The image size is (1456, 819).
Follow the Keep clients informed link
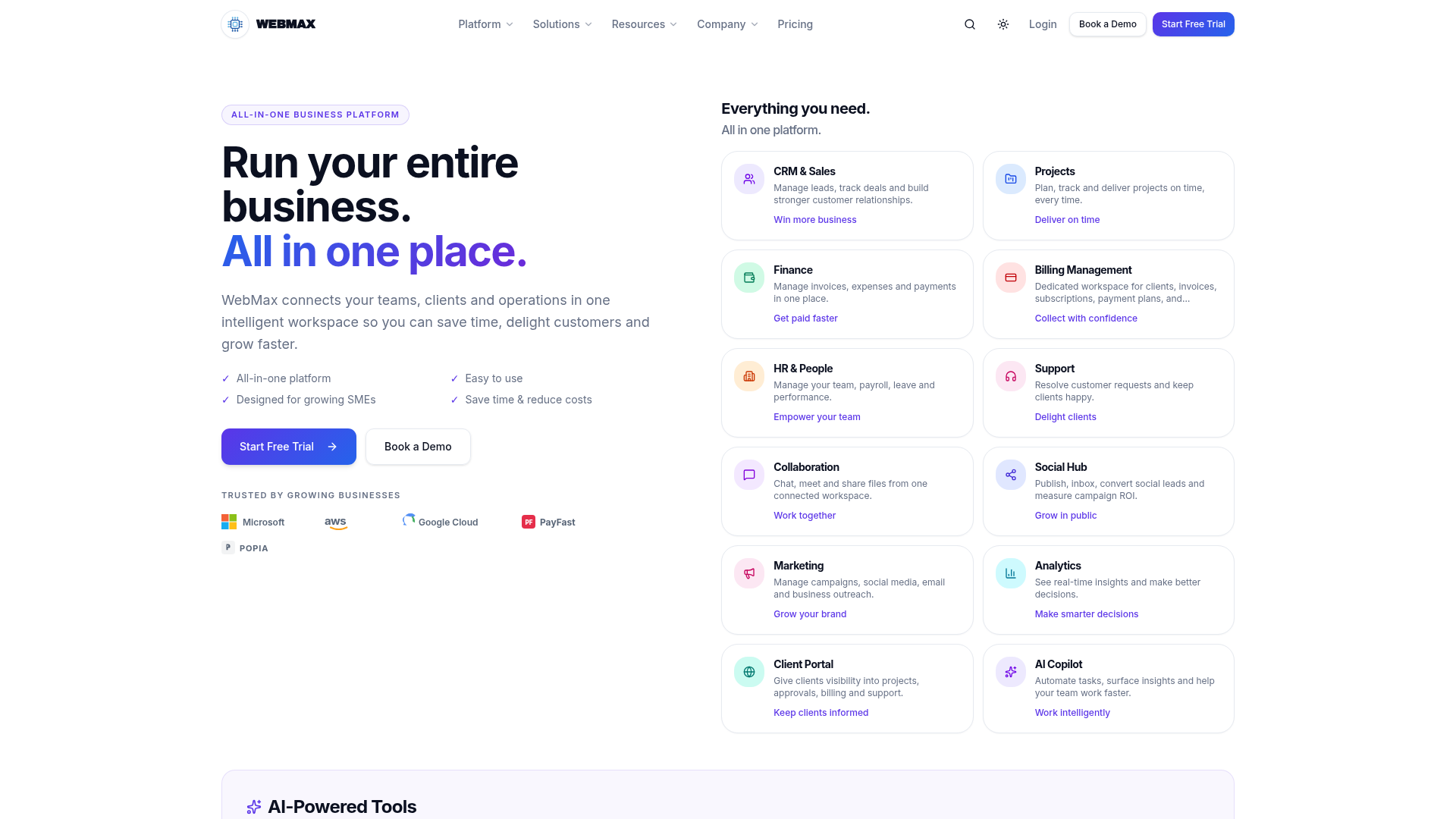(x=821, y=713)
